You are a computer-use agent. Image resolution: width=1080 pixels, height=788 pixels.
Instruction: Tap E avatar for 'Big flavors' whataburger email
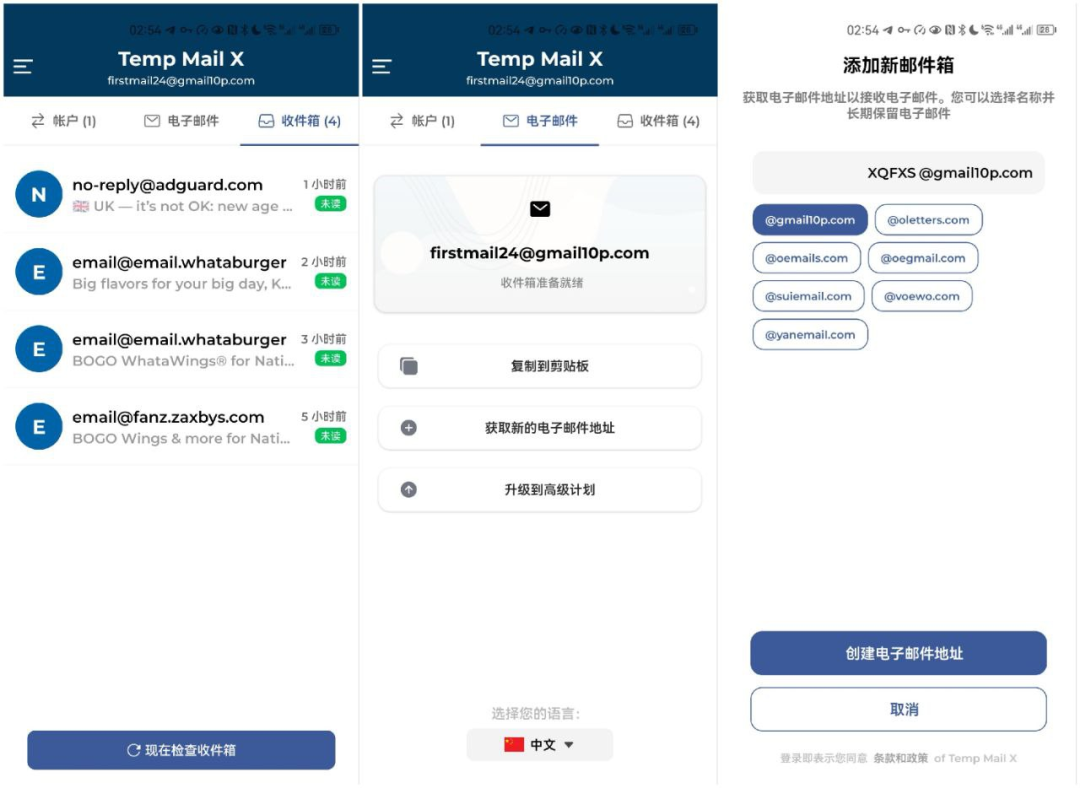coord(39,272)
